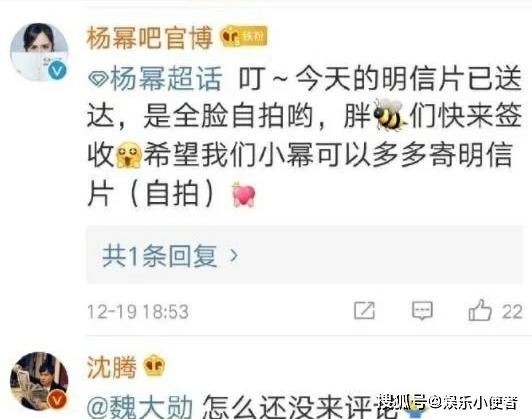The width and height of the screenshot is (532, 419).
Task: Open the comment bubble icon
Action: (422, 310)
